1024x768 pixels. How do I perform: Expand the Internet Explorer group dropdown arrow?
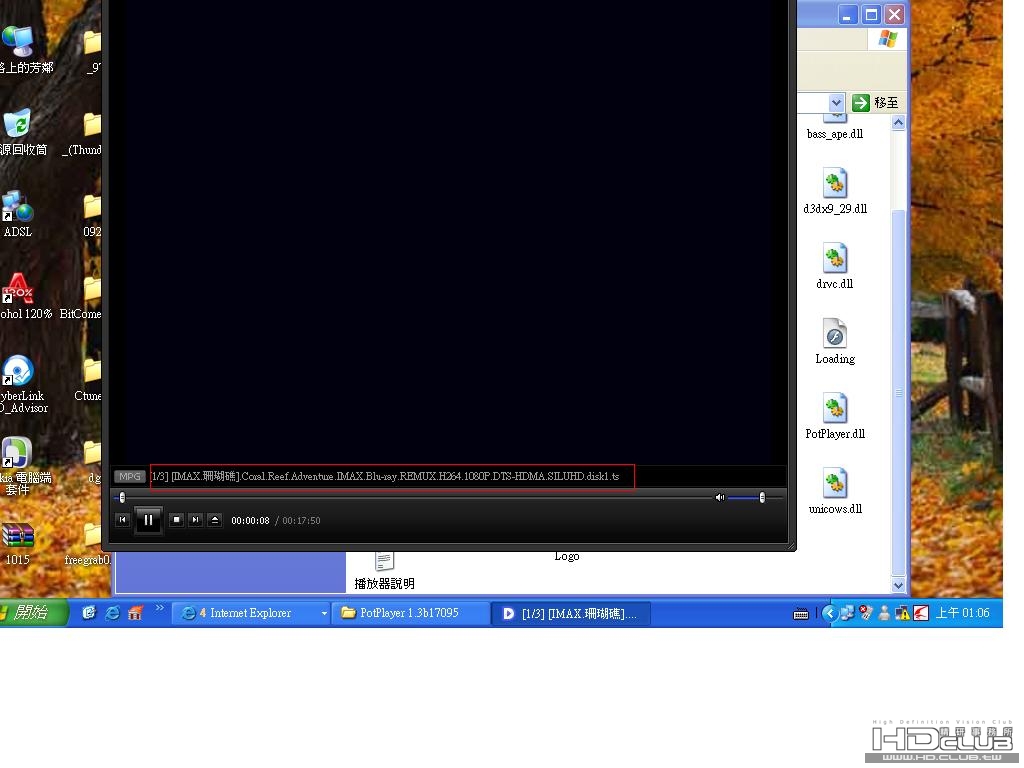(324, 613)
